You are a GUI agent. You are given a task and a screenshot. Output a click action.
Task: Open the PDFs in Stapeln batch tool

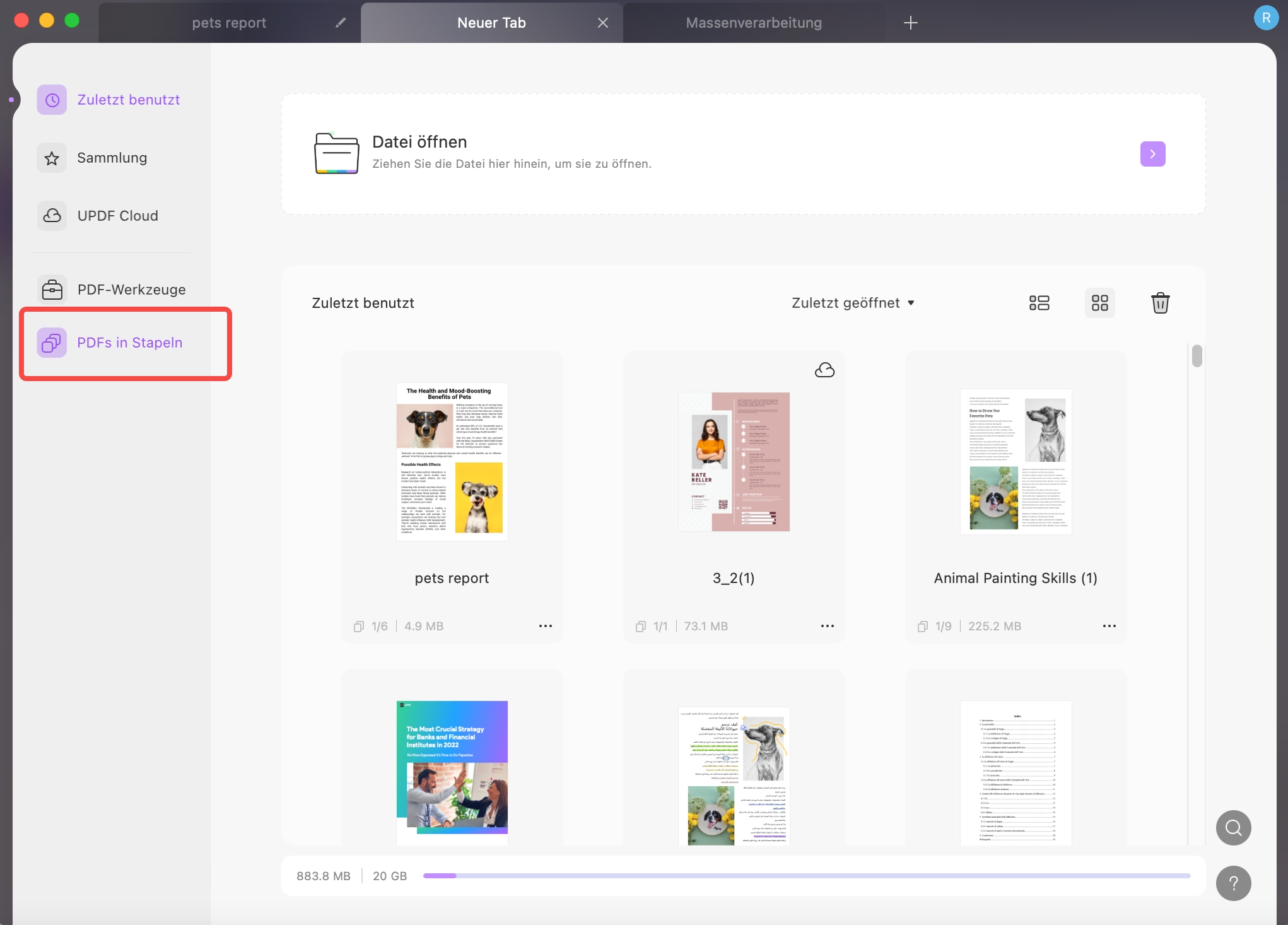pyautogui.click(x=129, y=343)
